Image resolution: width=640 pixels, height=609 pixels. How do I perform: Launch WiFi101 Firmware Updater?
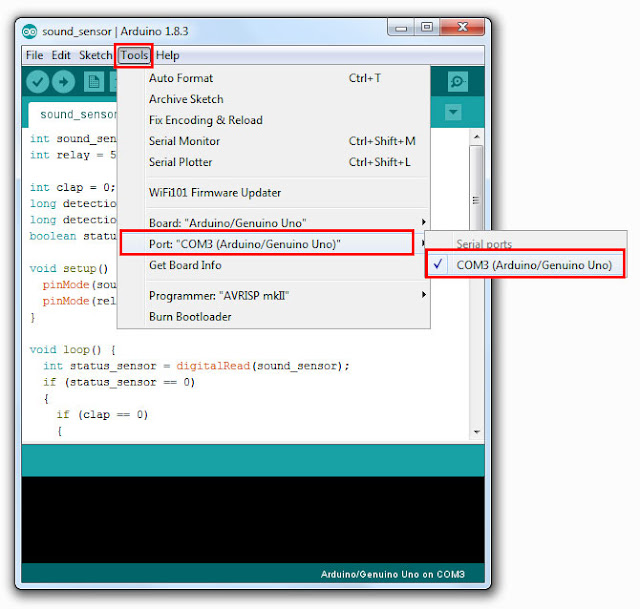point(273,193)
